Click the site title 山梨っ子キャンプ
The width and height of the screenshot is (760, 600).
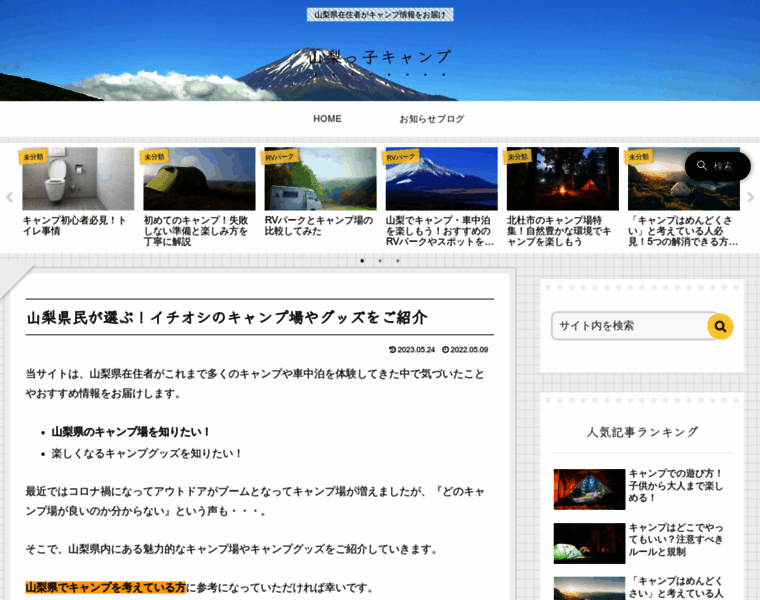(x=380, y=57)
